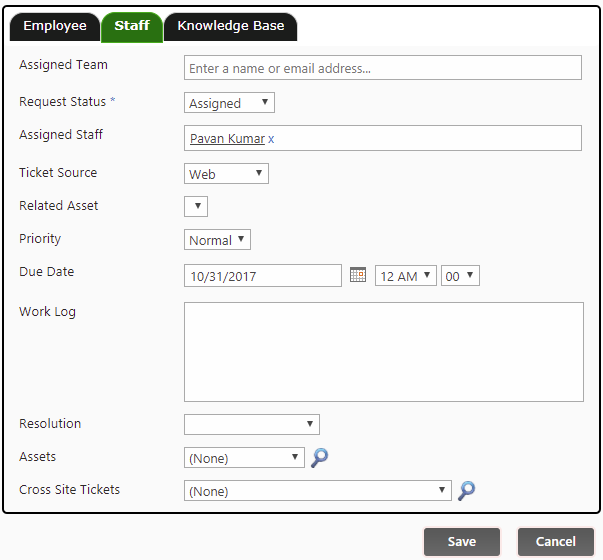
Task: Click the Work Log label
Action: [x=47, y=312]
